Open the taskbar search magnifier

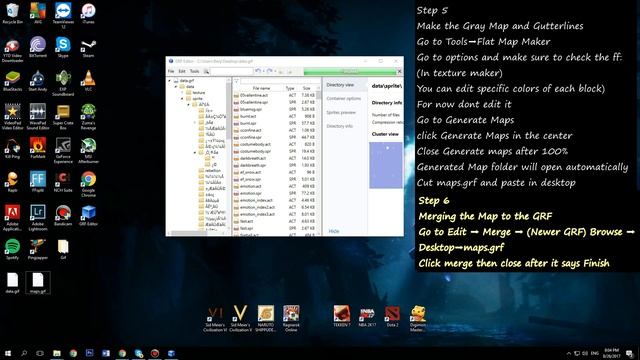pyautogui.click(x=24, y=353)
